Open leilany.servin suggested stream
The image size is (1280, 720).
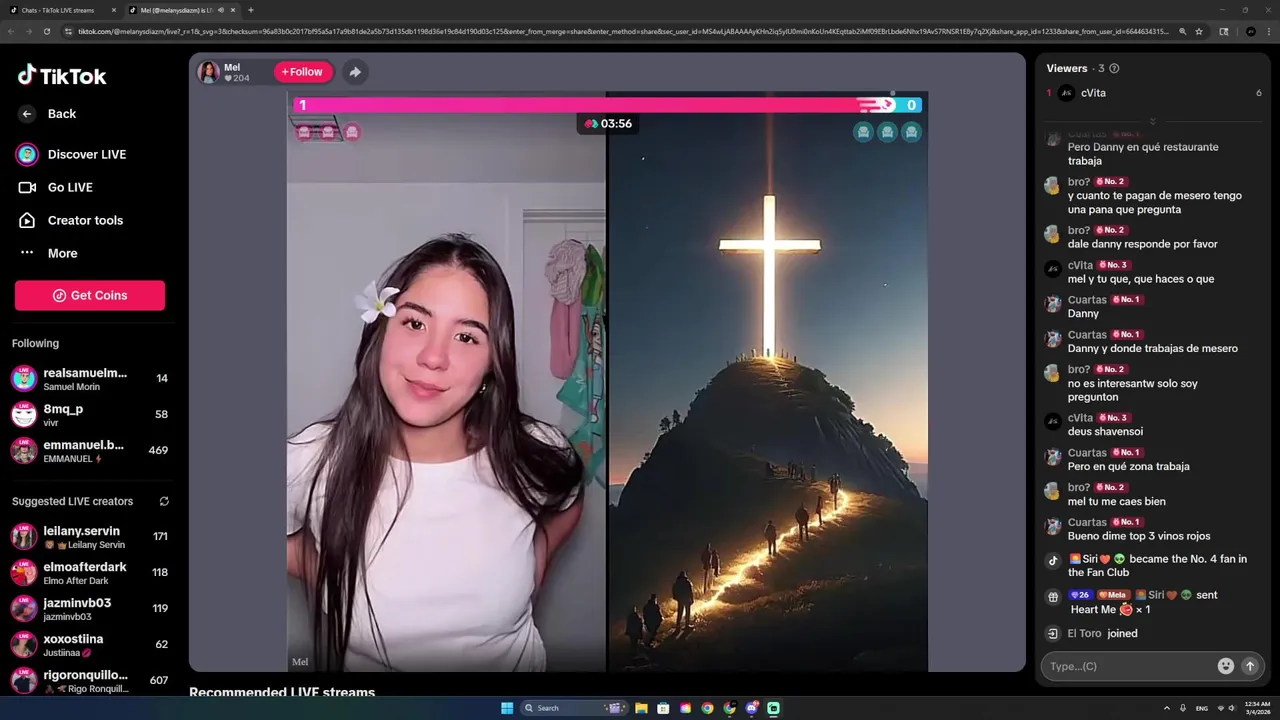(x=90, y=537)
